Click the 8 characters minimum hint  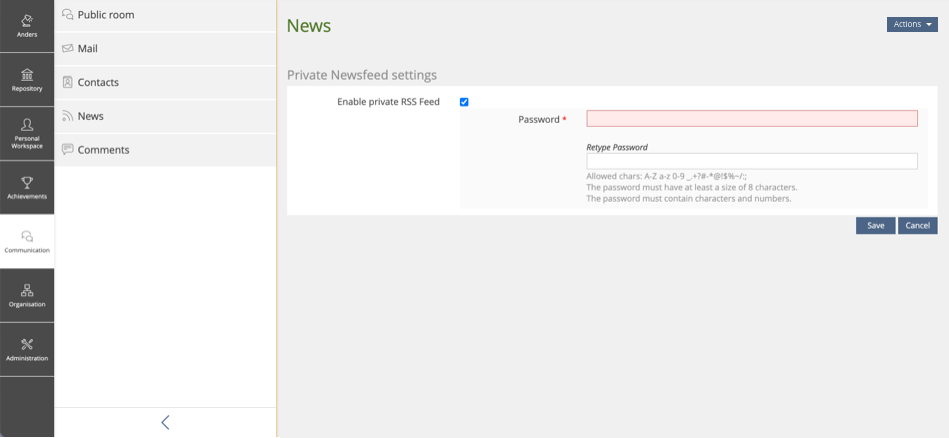(x=692, y=188)
